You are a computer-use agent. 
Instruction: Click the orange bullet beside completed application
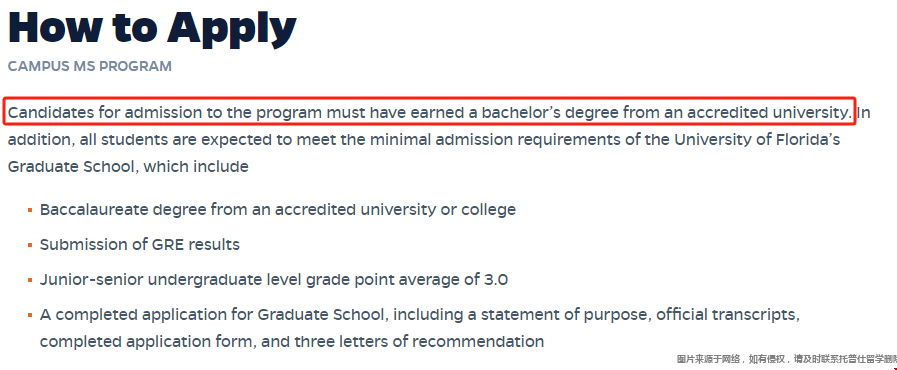tap(30, 315)
